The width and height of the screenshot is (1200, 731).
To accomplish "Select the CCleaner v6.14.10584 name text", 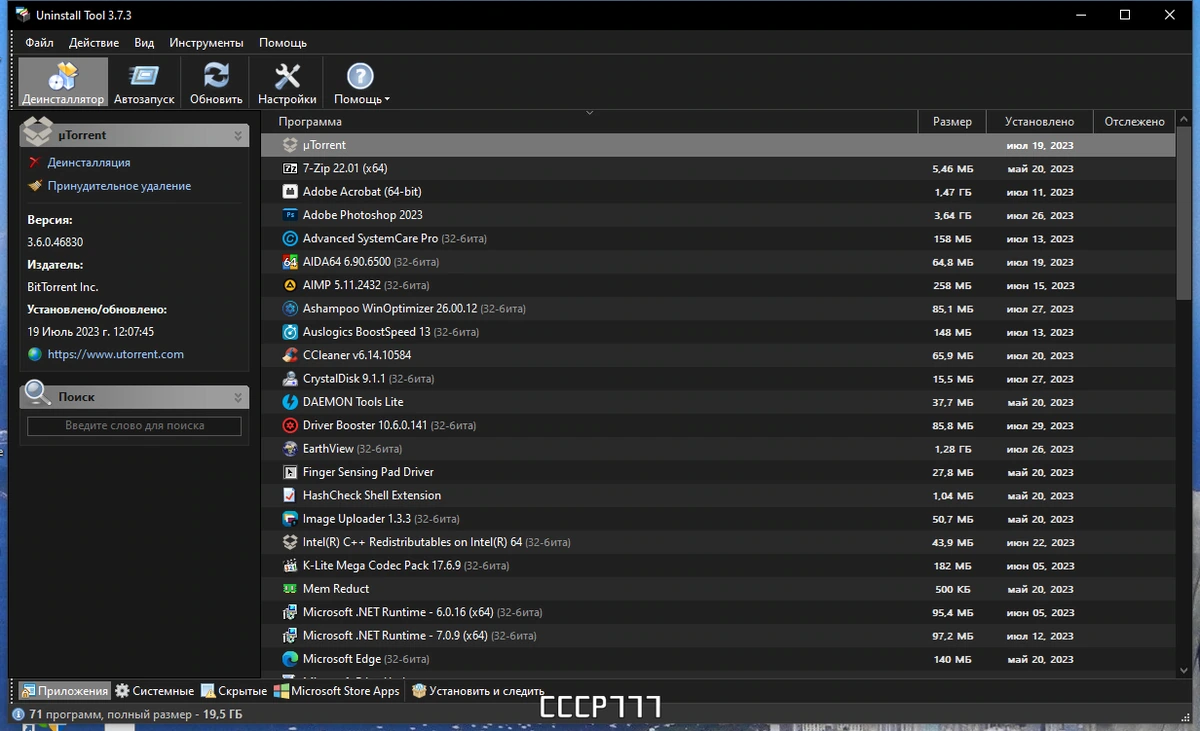I will click(x=357, y=355).
